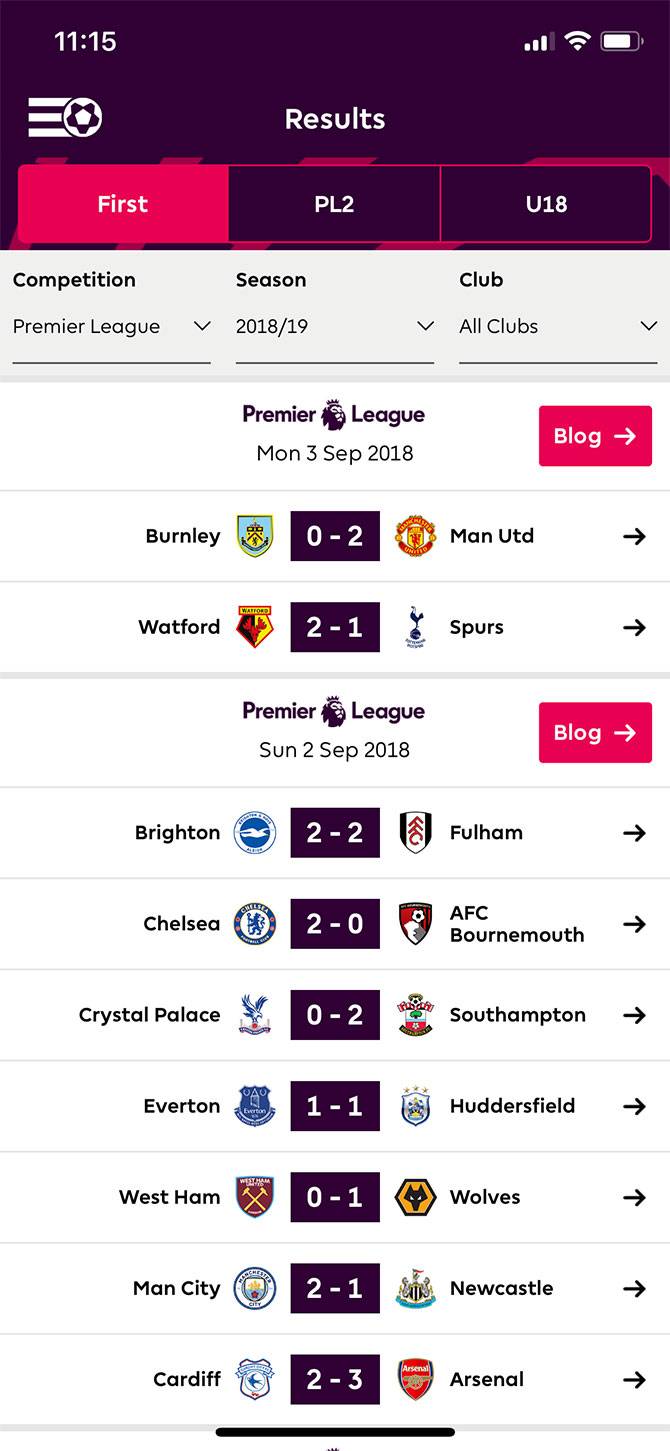Open Man City vs Newcastle arrow
Screen dimensions: 670x1451
(634, 1288)
